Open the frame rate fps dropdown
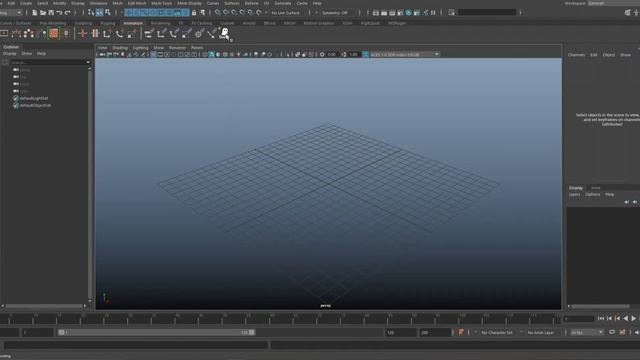Image resolution: width=640 pixels, height=360 pixels. point(587,333)
